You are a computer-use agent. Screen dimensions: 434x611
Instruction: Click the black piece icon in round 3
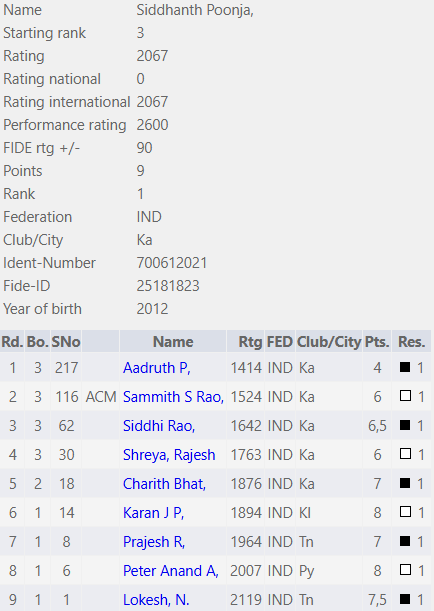(x=405, y=425)
